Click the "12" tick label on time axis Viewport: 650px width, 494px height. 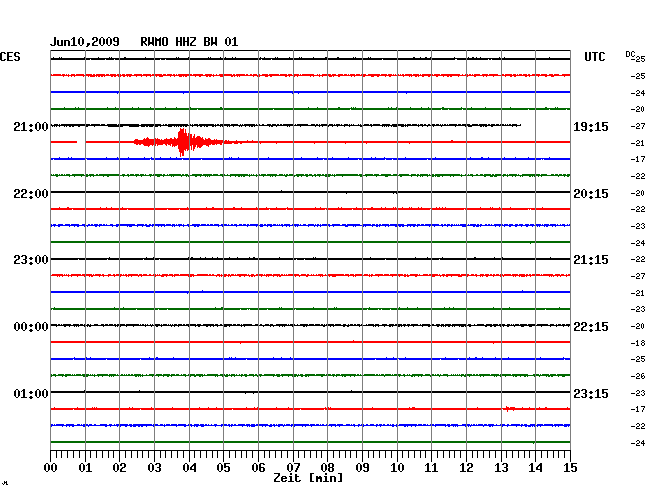[x=466, y=468]
